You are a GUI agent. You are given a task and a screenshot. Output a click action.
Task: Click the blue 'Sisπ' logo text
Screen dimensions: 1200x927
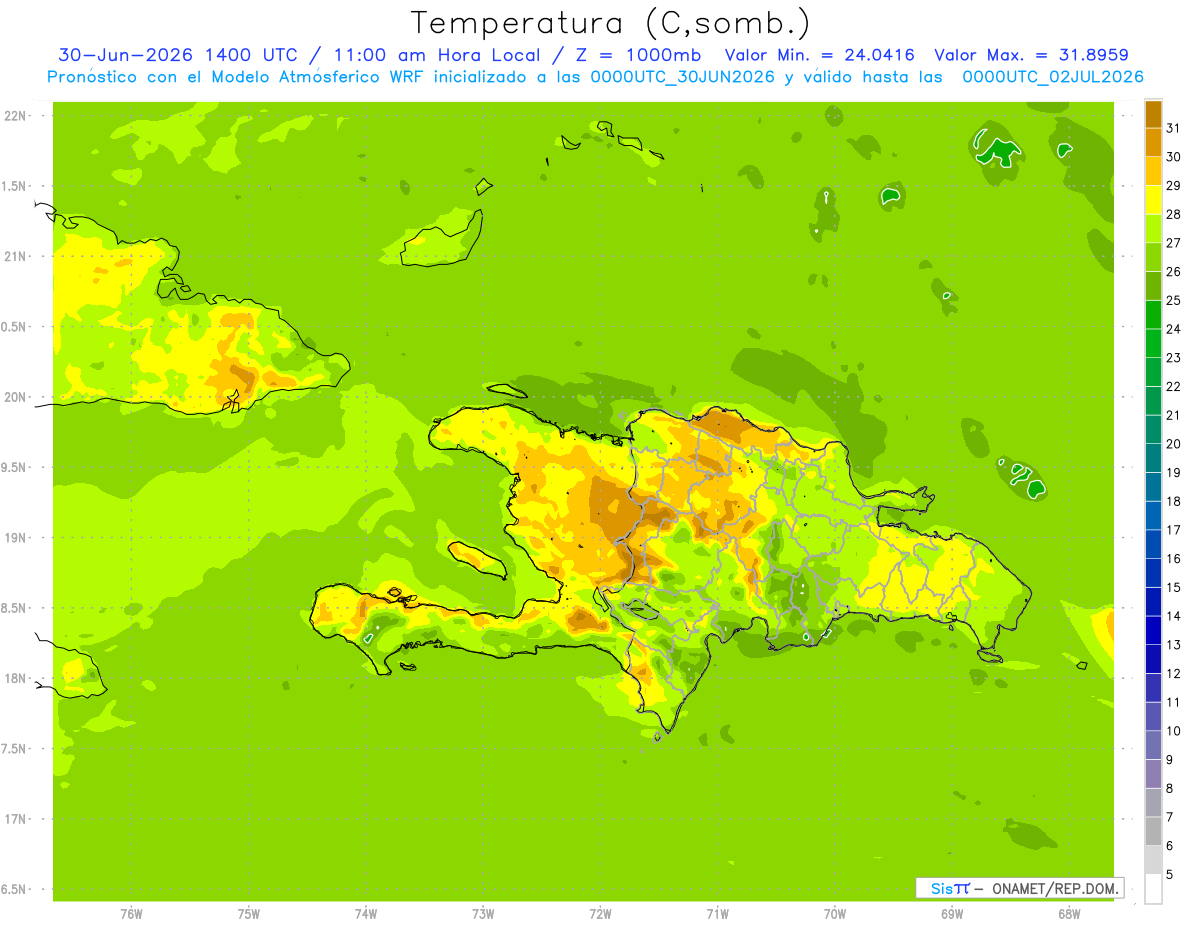[x=949, y=888]
